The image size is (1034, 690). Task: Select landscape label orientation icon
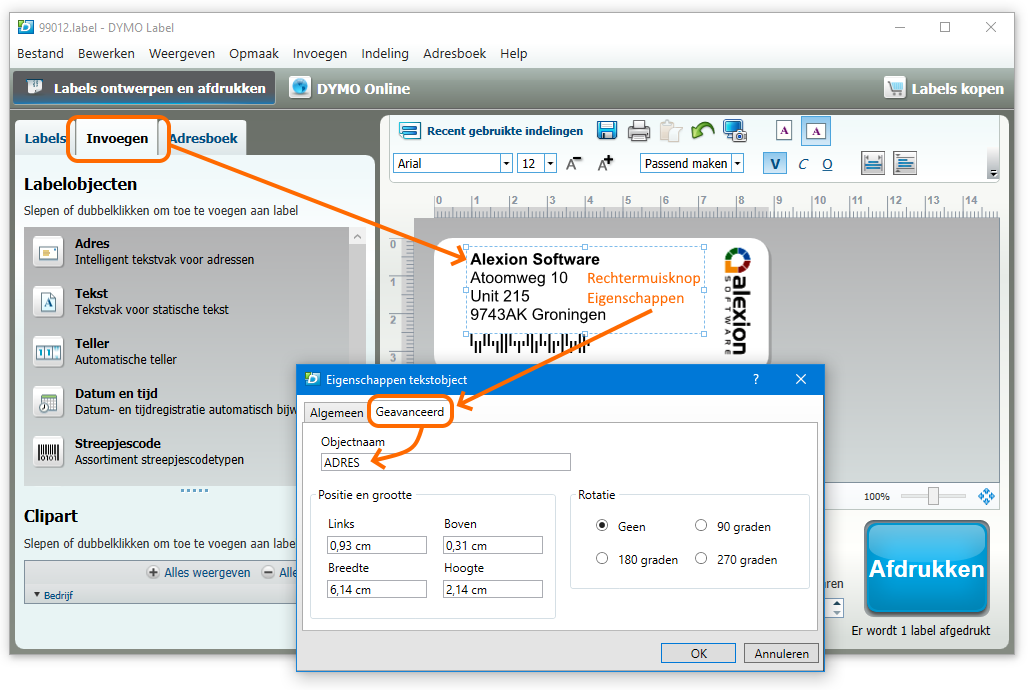click(816, 131)
